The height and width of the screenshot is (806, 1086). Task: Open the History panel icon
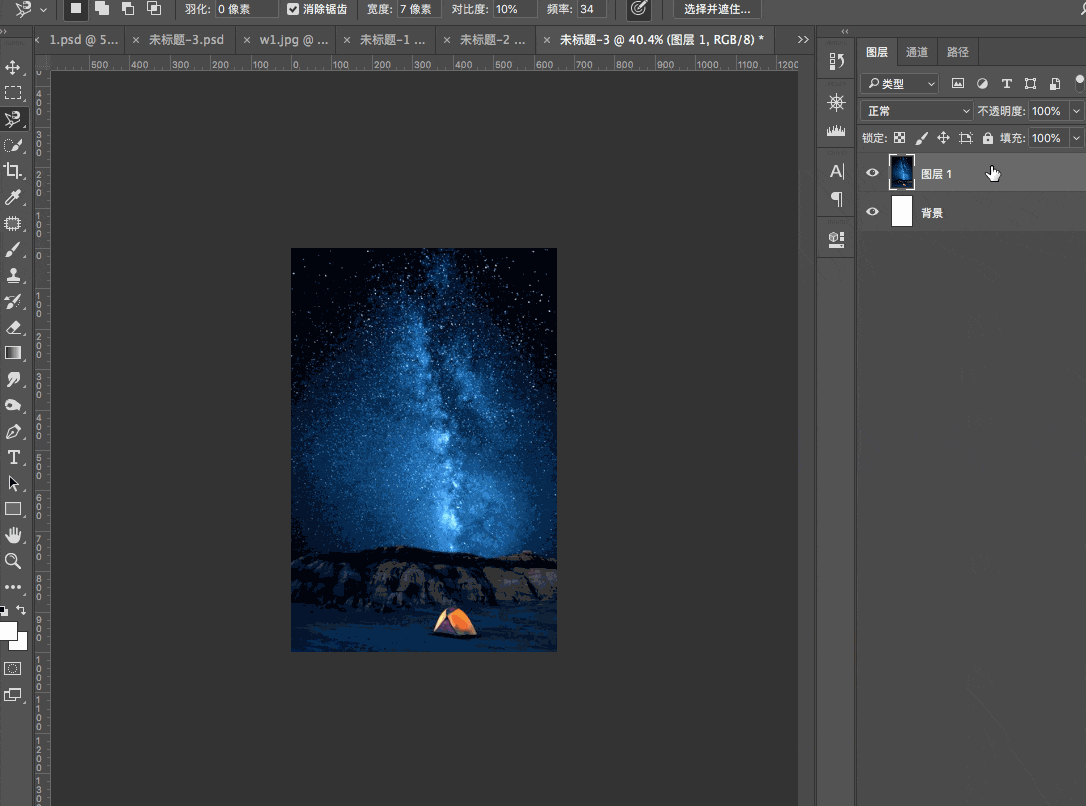(837, 61)
